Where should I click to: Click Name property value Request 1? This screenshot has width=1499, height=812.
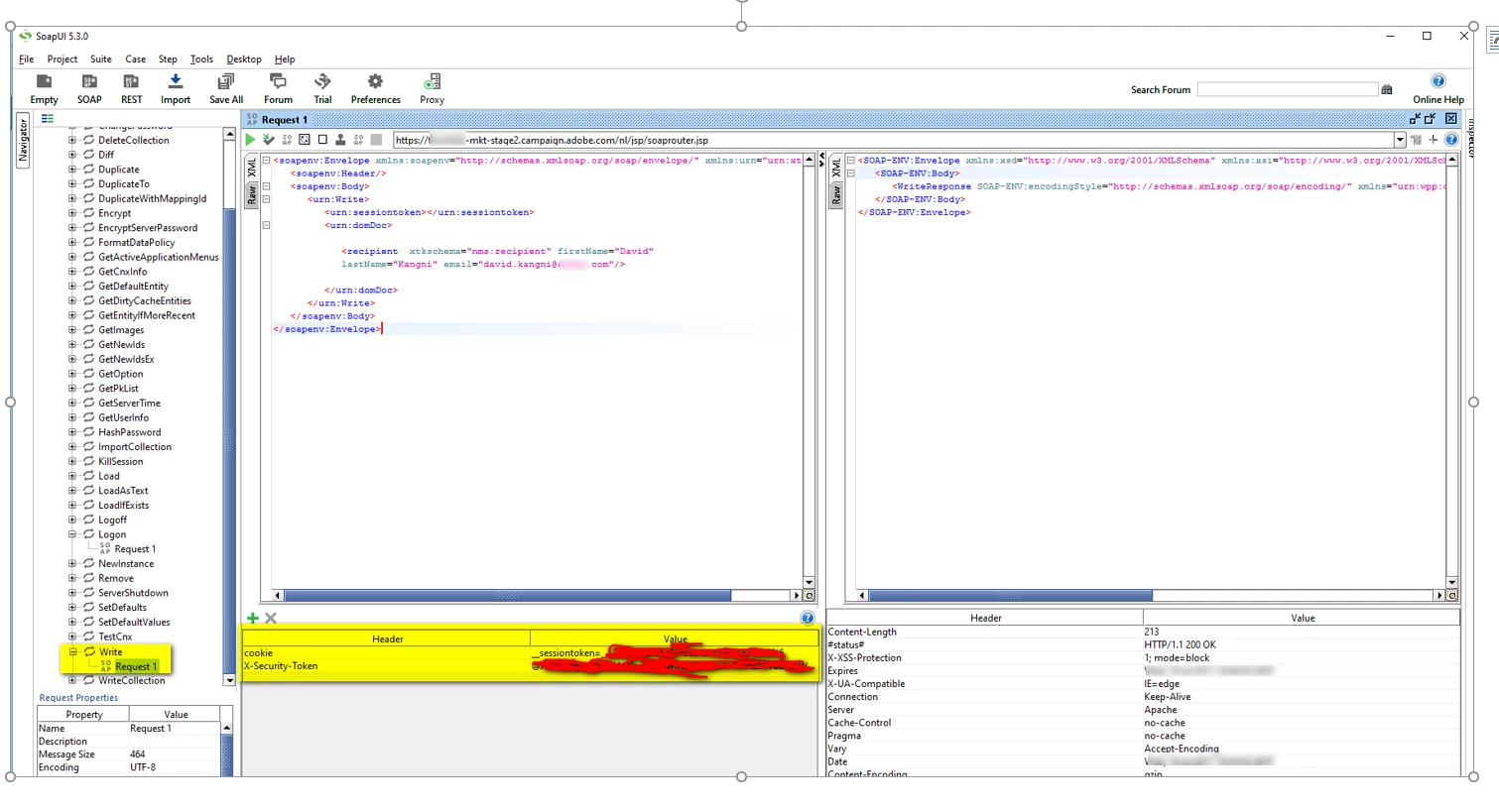point(174,729)
